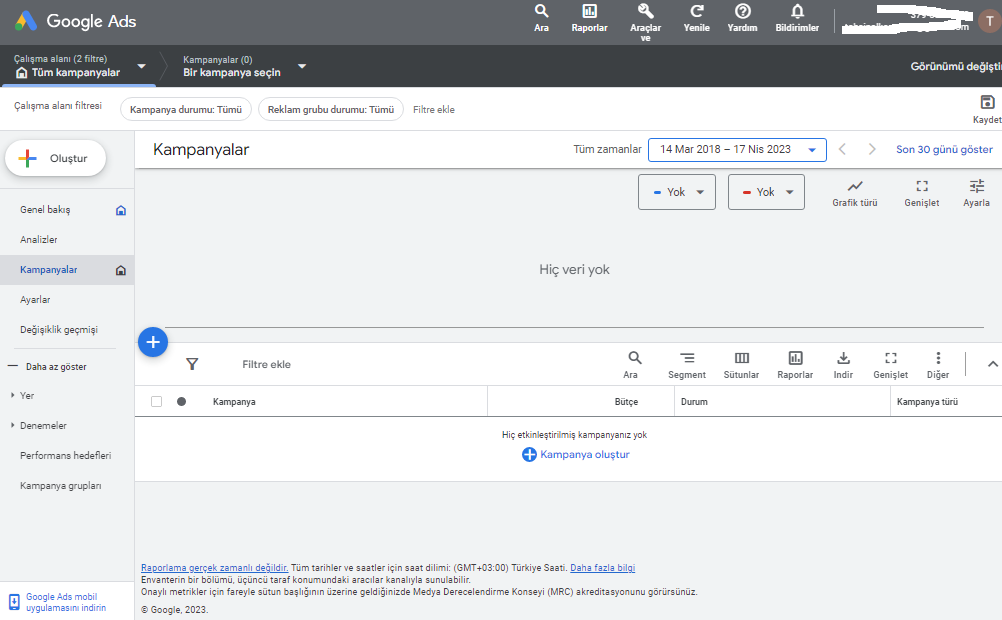Click Google Ads mobil uygulamasını indirin link
Screen dimensions: 1002x620
coord(66,602)
